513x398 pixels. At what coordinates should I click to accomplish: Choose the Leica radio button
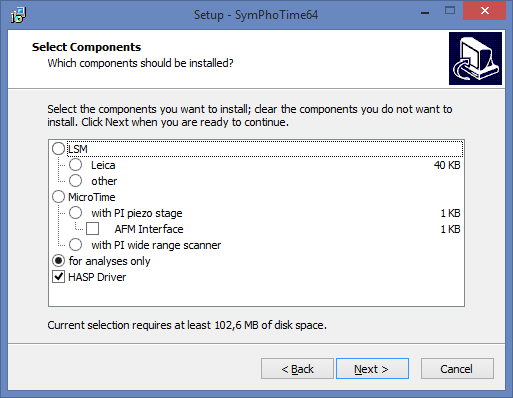tap(75, 165)
